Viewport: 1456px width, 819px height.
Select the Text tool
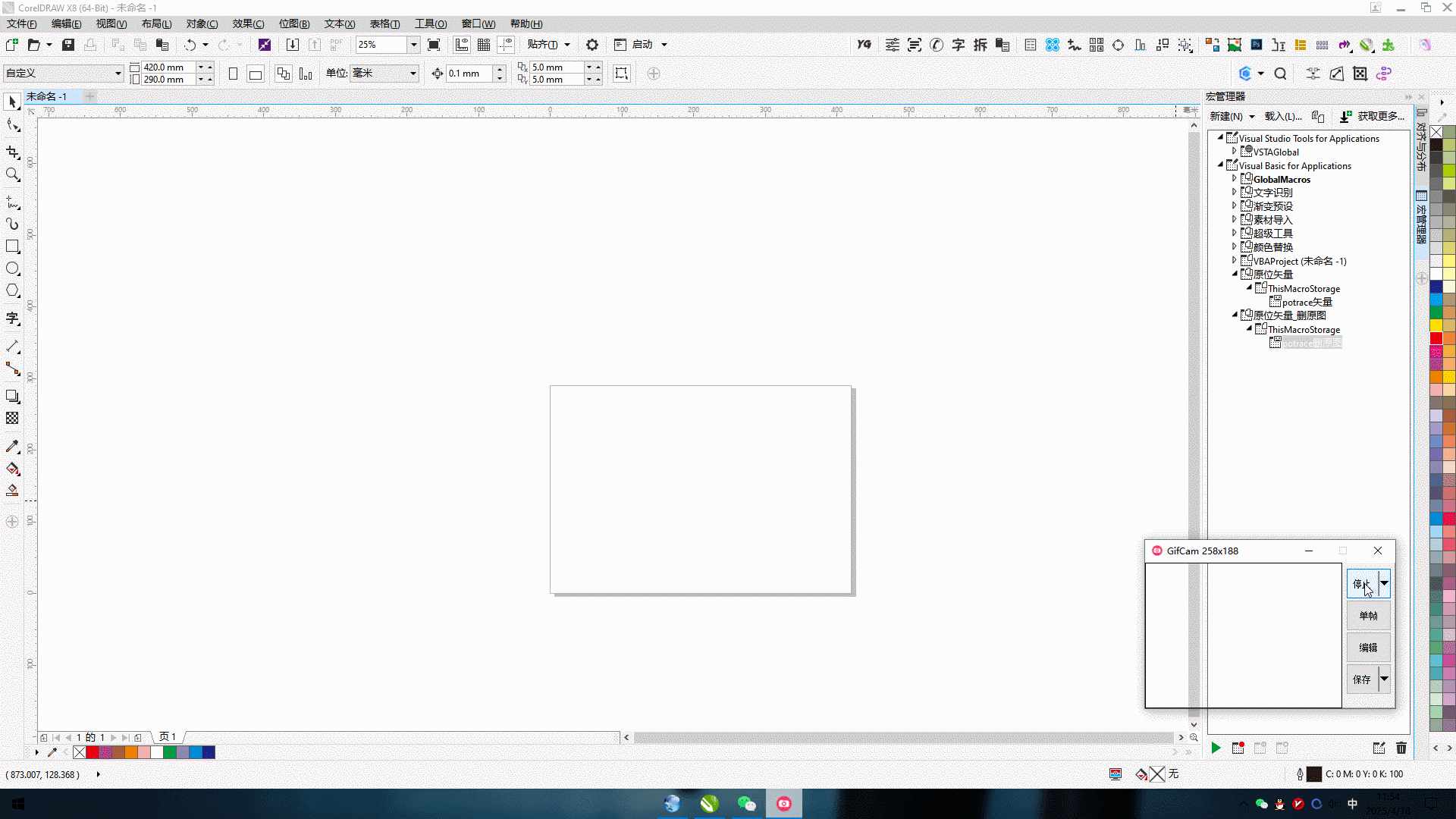[12, 318]
